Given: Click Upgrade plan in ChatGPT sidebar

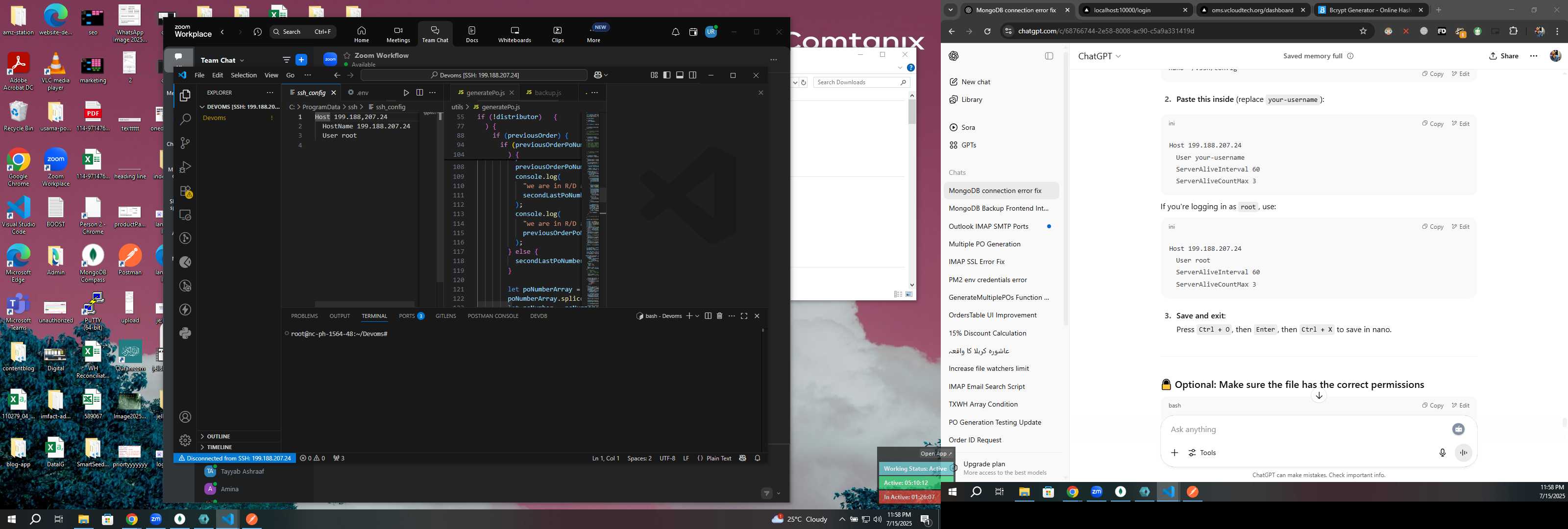Looking at the screenshot, I should point(1005,467).
